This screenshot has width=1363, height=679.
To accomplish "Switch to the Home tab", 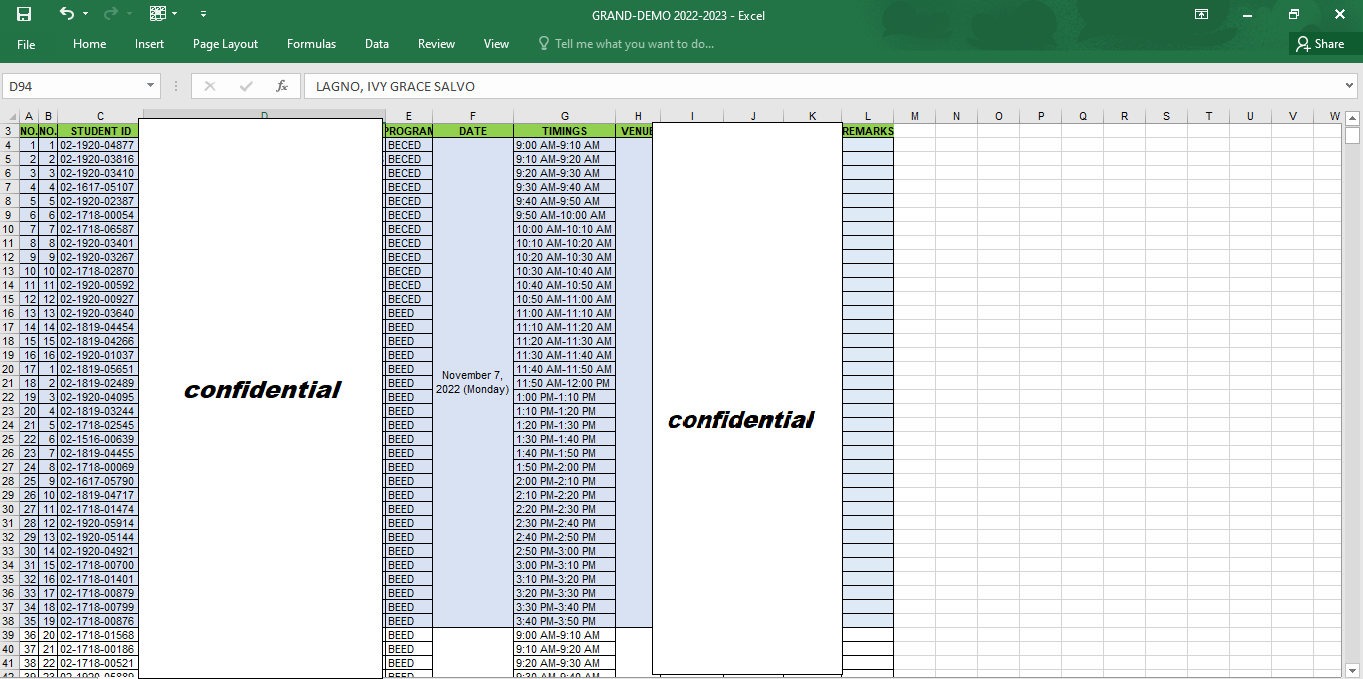I will coord(89,44).
